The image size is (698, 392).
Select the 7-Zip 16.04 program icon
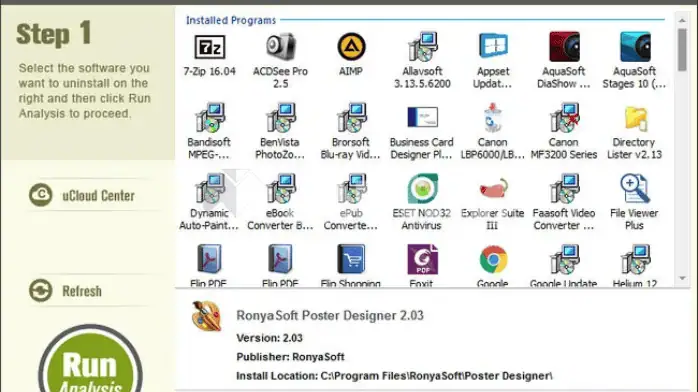pos(210,47)
